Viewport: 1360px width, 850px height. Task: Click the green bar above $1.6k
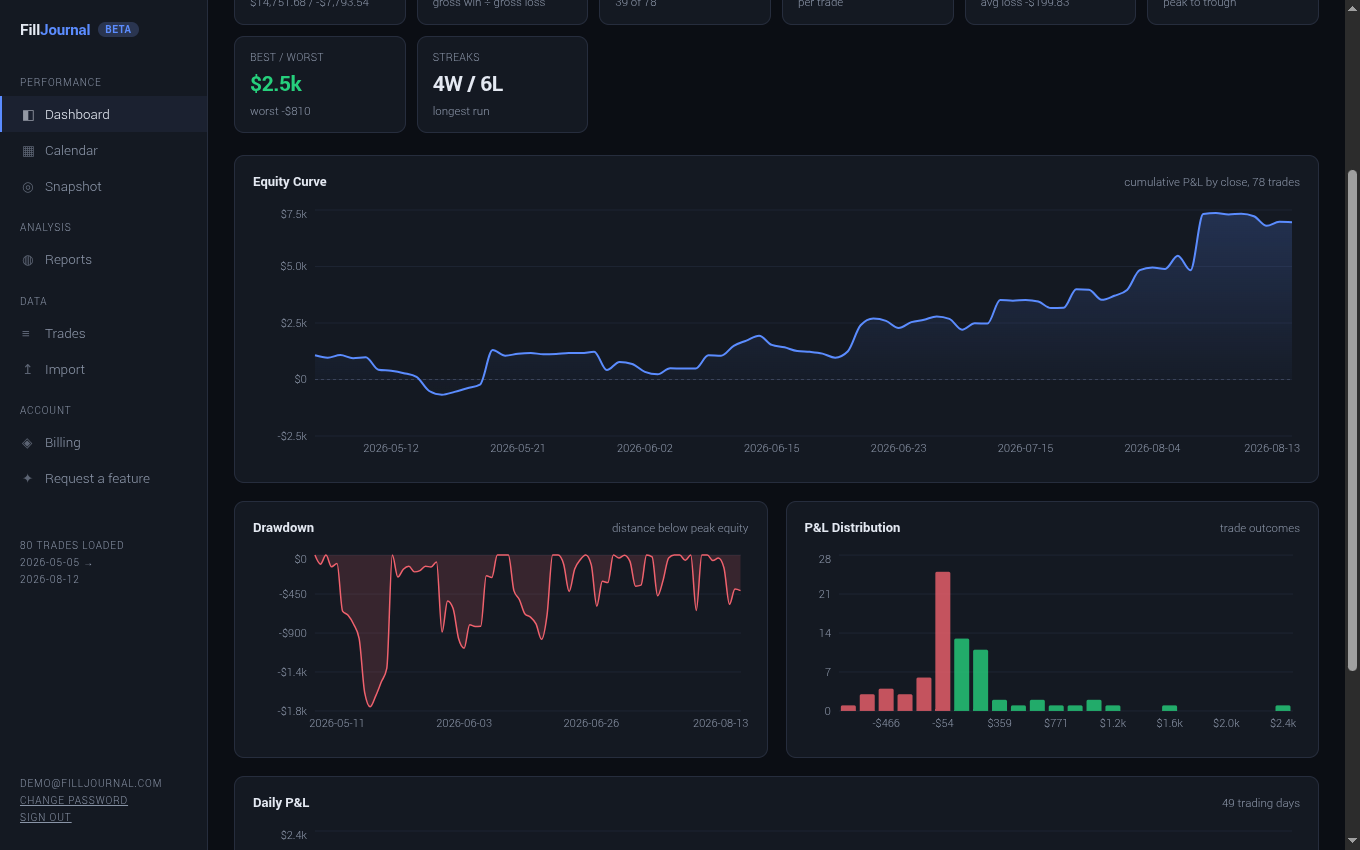click(1169, 708)
